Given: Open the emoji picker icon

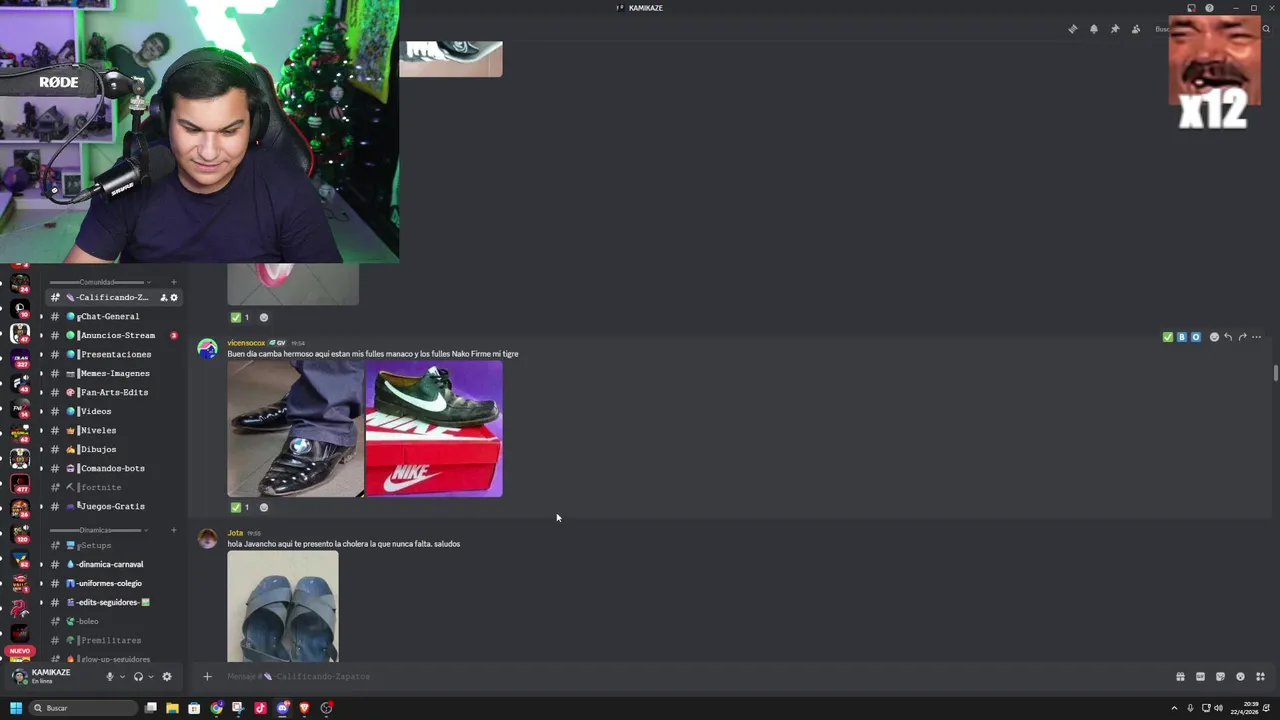Looking at the screenshot, I should point(1240,676).
